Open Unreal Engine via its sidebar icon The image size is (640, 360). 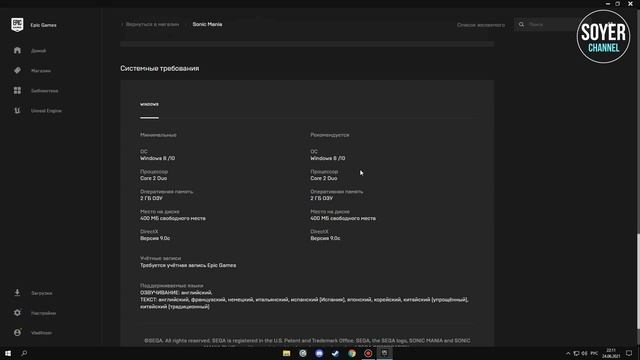click(17, 111)
